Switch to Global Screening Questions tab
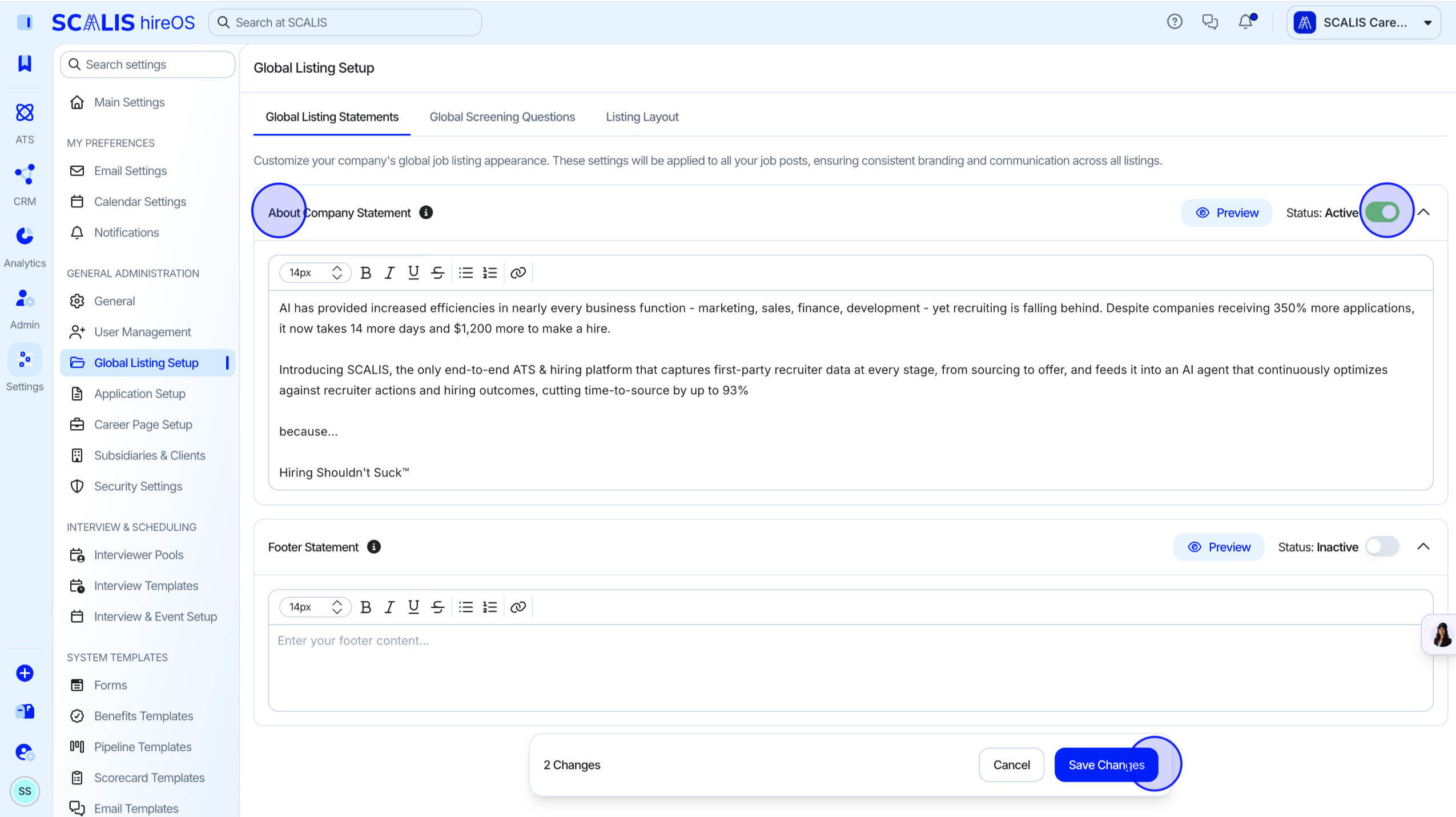Screen dimensions: 1456x817 (502, 117)
